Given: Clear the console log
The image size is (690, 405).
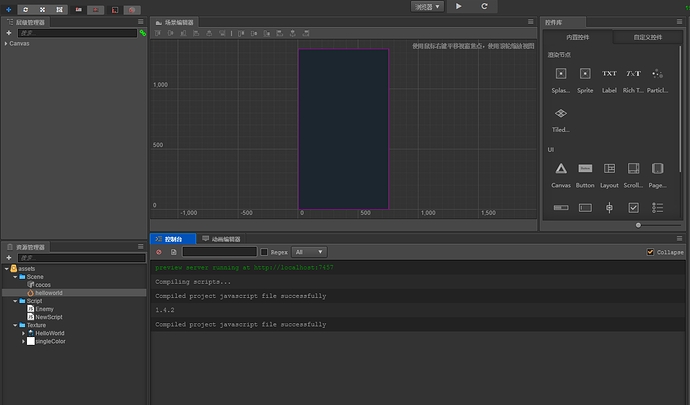Looking at the screenshot, I should pyautogui.click(x=159, y=252).
